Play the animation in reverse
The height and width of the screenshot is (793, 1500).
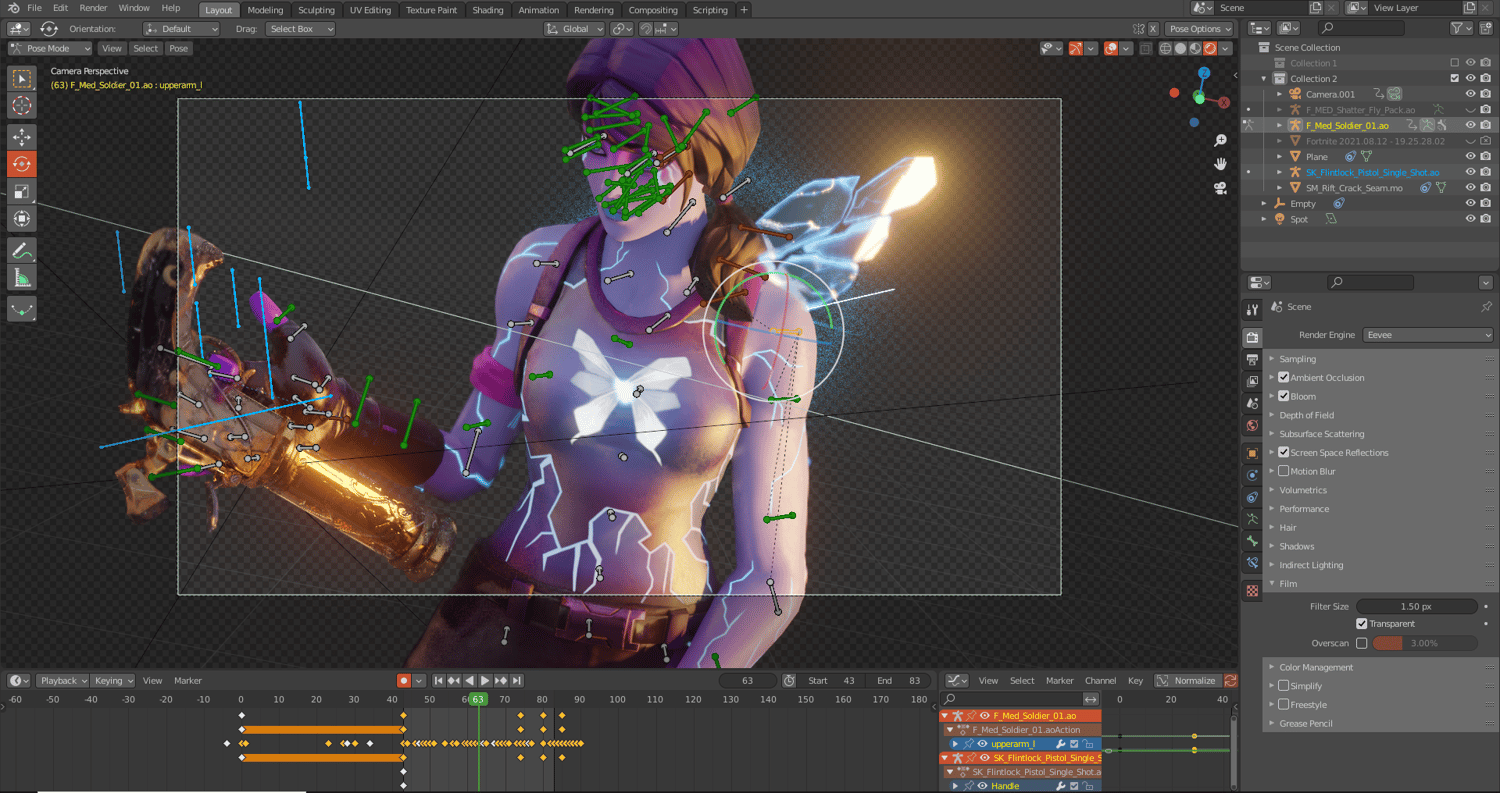pyautogui.click(x=470, y=680)
